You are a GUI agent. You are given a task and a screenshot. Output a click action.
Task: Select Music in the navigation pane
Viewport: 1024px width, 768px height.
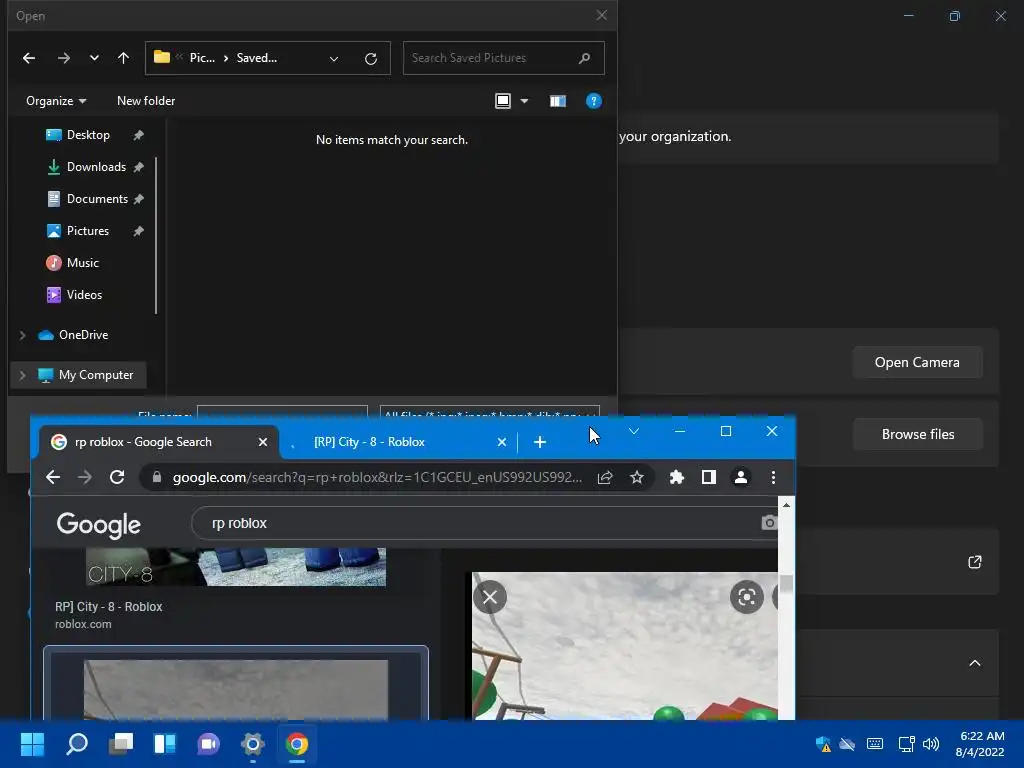point(82,263)
